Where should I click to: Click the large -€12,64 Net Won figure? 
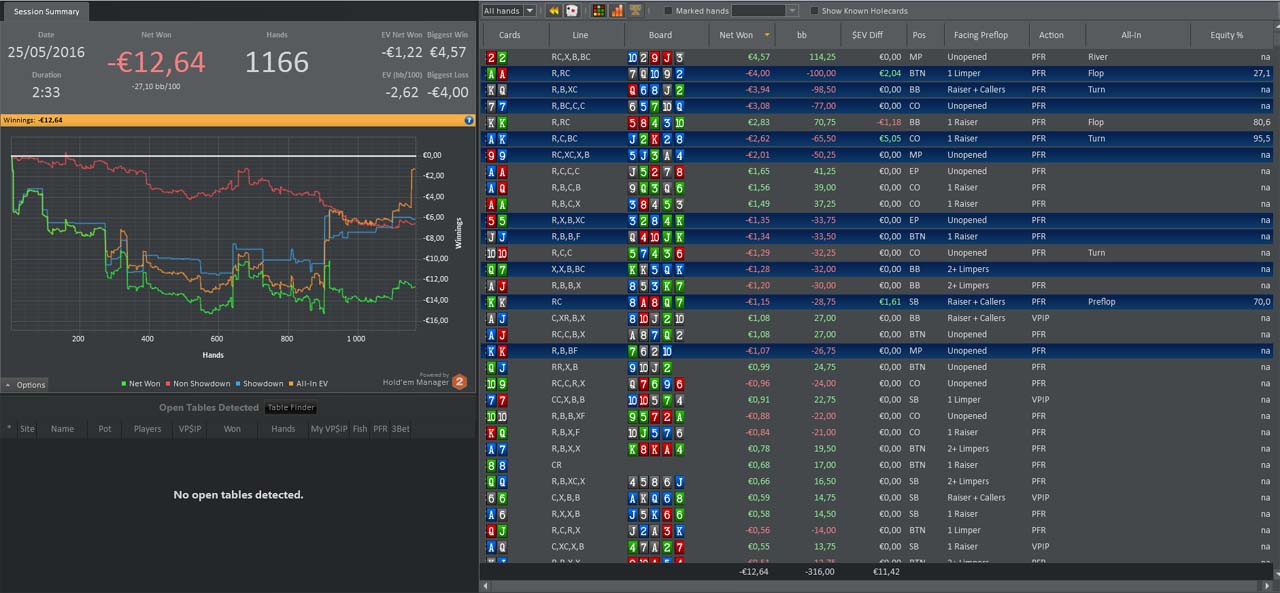[156, 63]
